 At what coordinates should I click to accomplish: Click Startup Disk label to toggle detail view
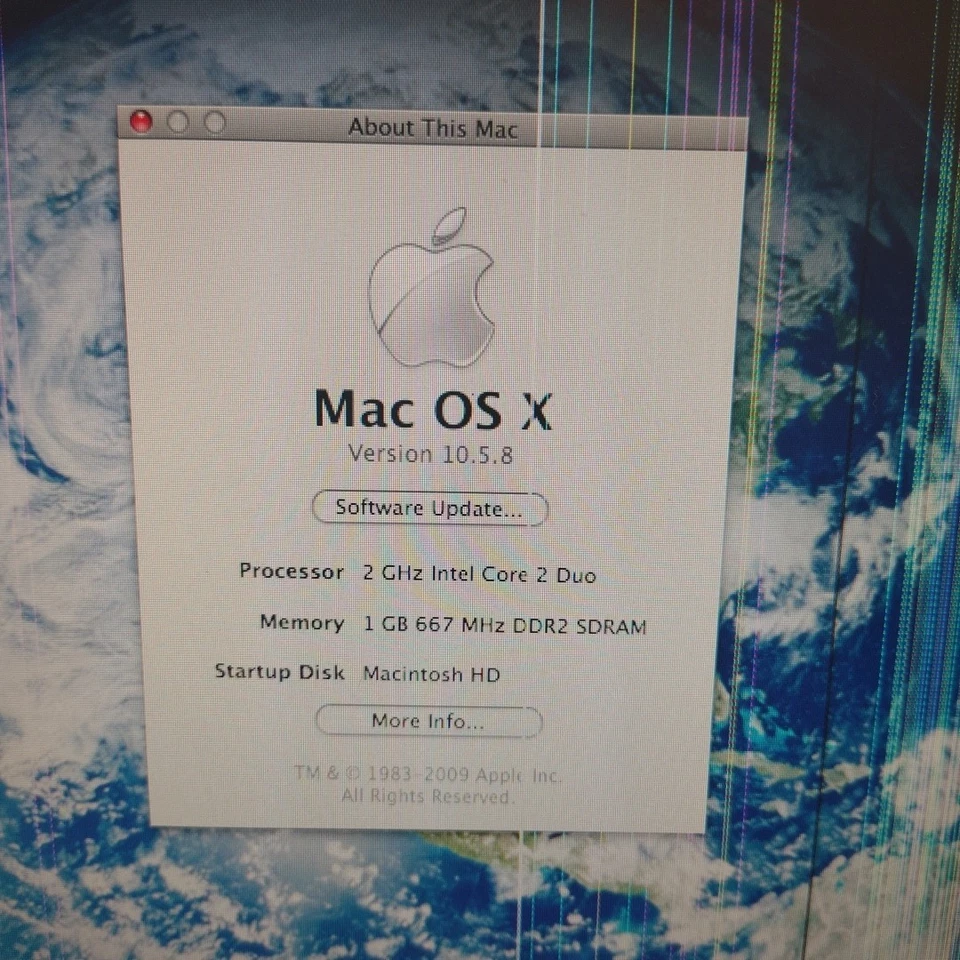point(280,672)
